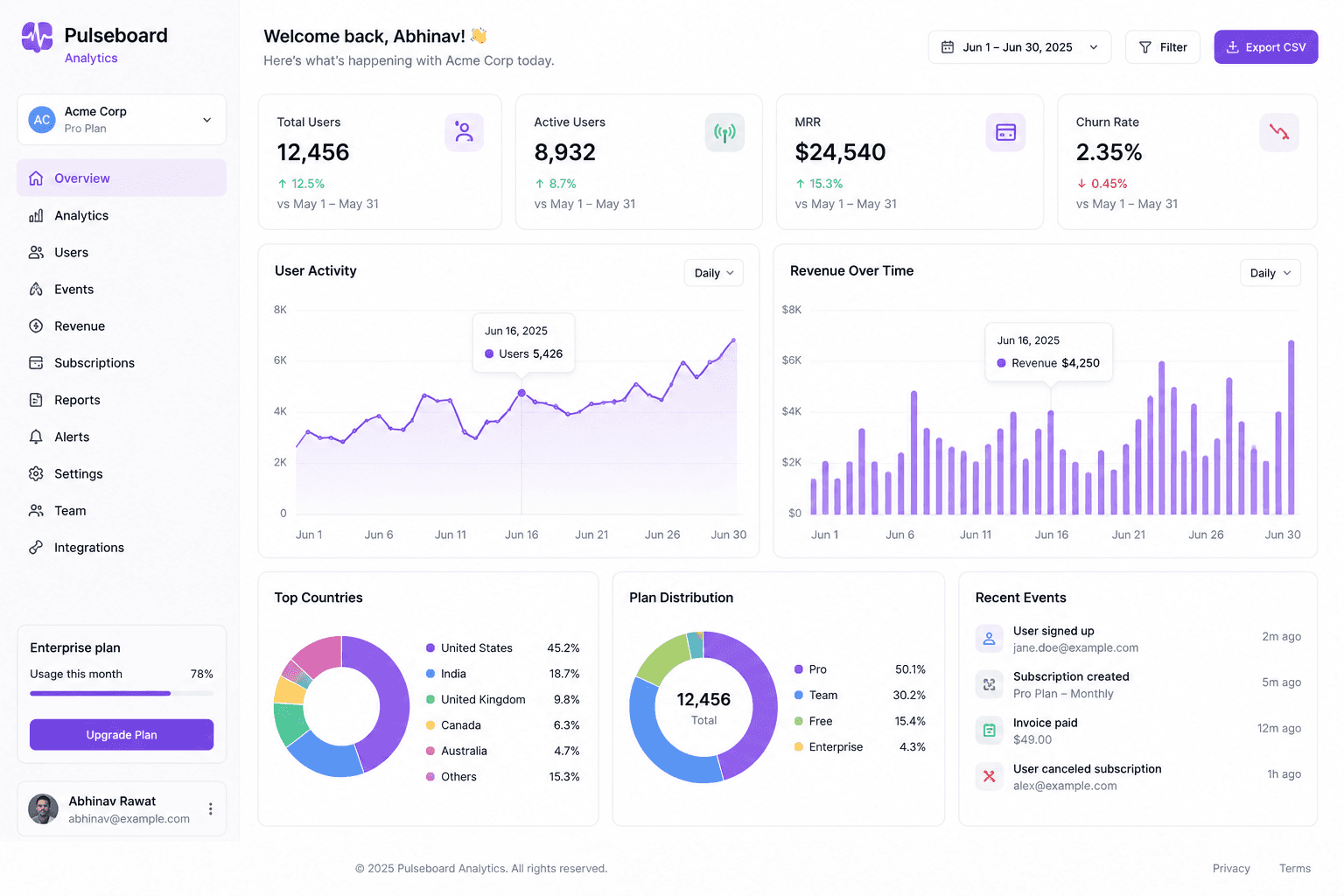Click the Users people icon in sidebar
The image size is (1344, 896).
click(x=36, y=252)
